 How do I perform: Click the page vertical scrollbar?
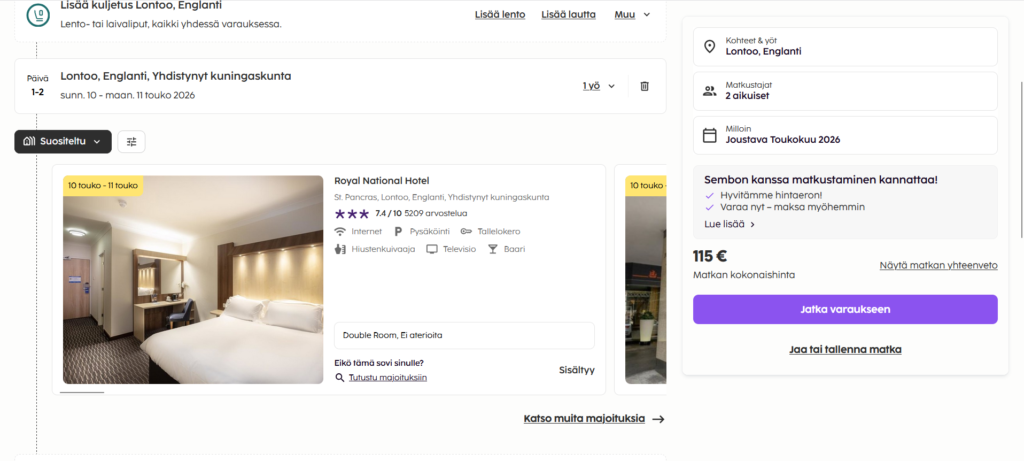point(1021,160)
